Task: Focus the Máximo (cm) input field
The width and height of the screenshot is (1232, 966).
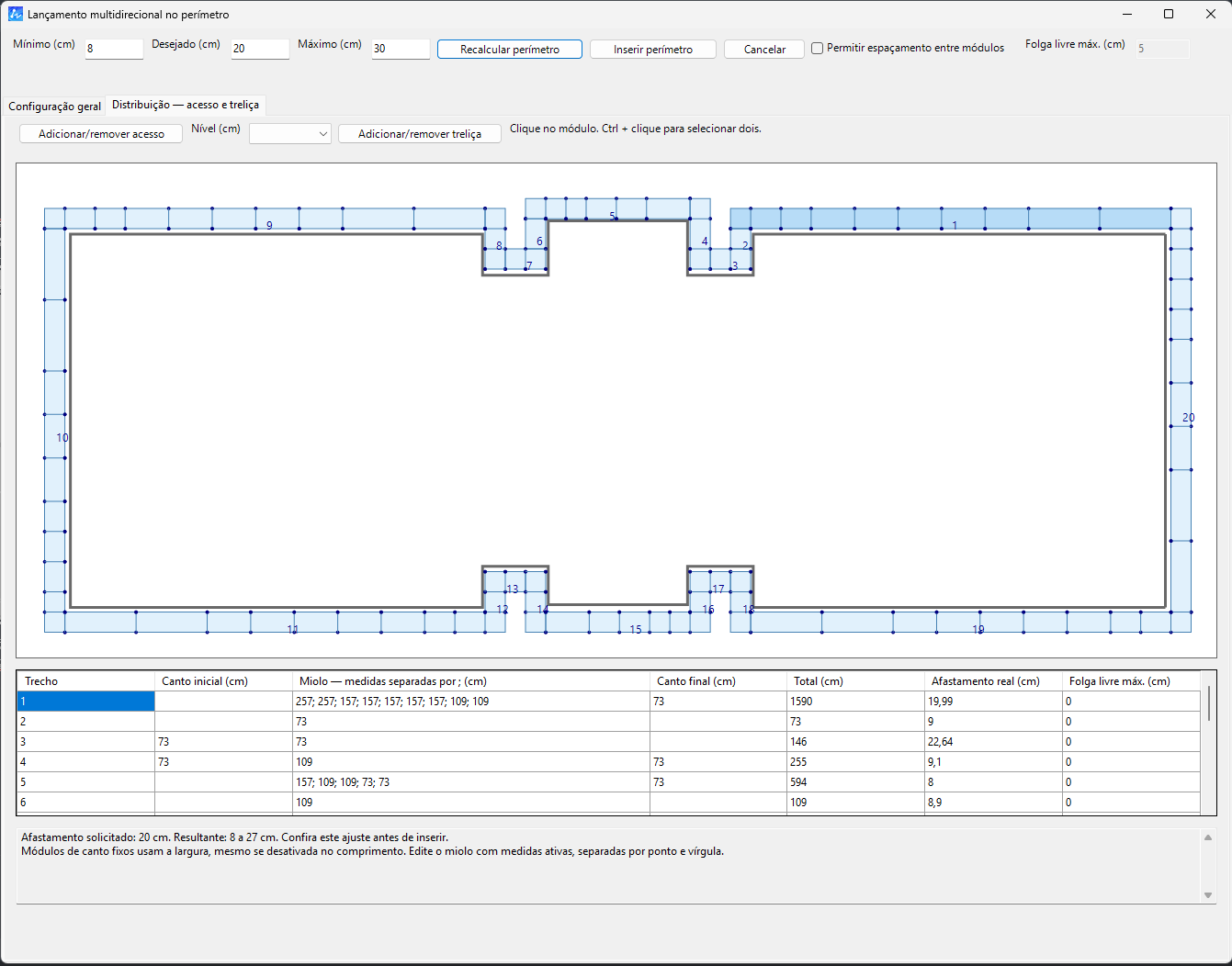Action: click(401, 49)
